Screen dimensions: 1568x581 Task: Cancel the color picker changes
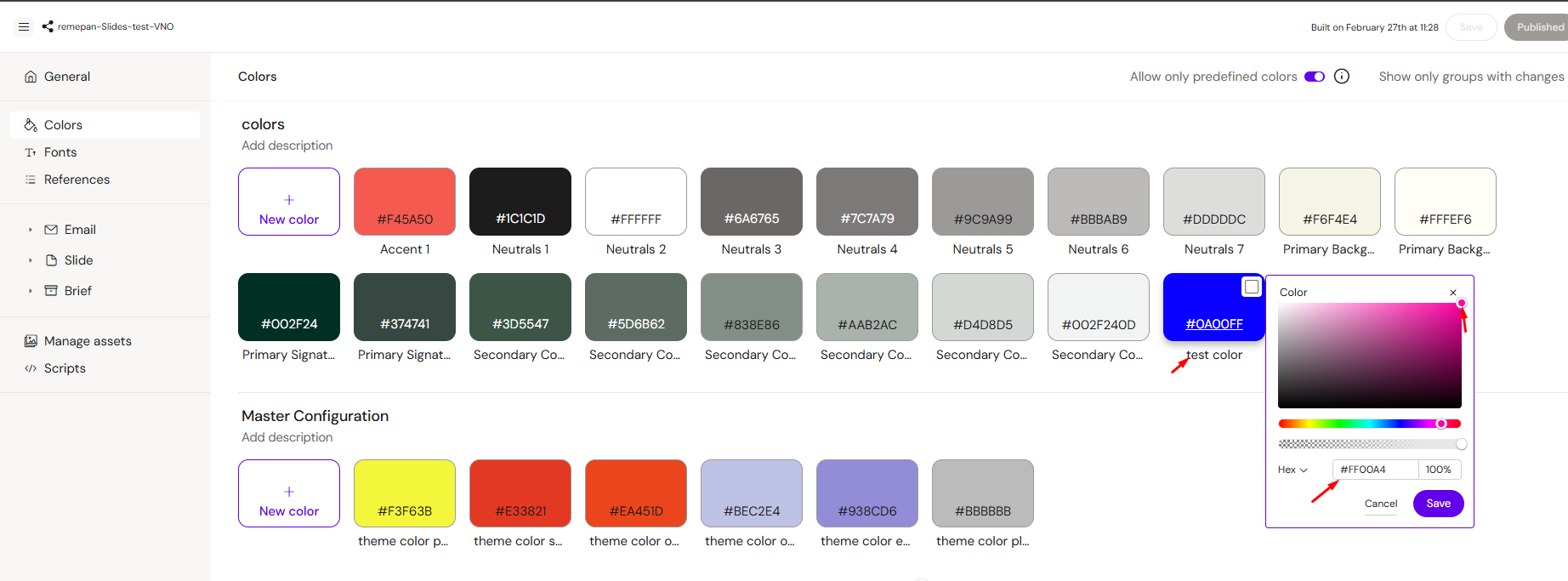1381,504
